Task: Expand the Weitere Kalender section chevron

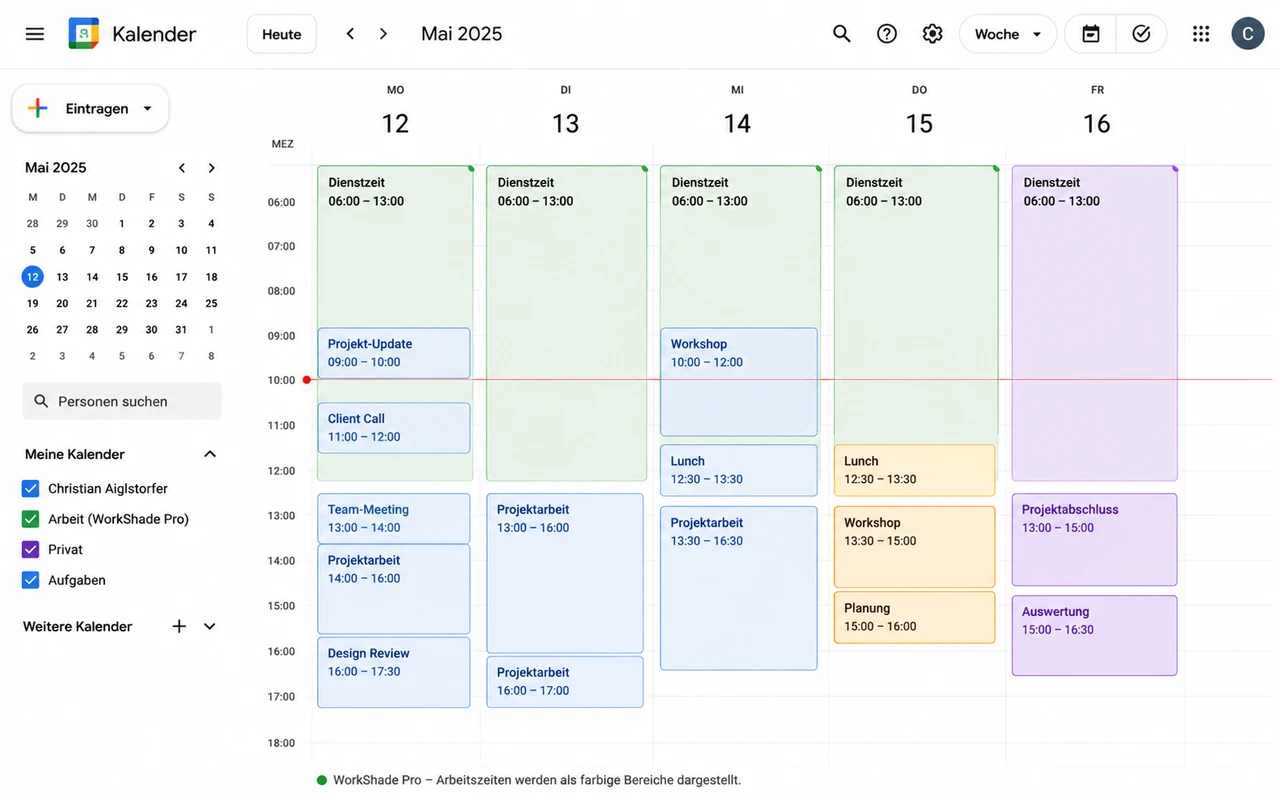Action: tap(210, 626)
